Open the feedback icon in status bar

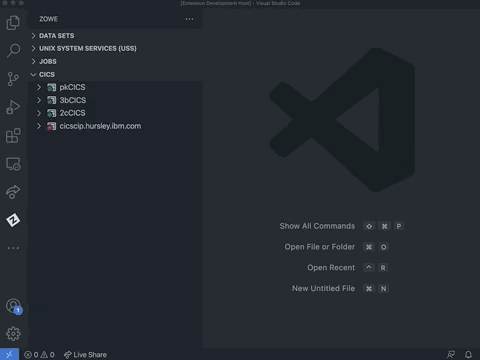tap(451, 355)
